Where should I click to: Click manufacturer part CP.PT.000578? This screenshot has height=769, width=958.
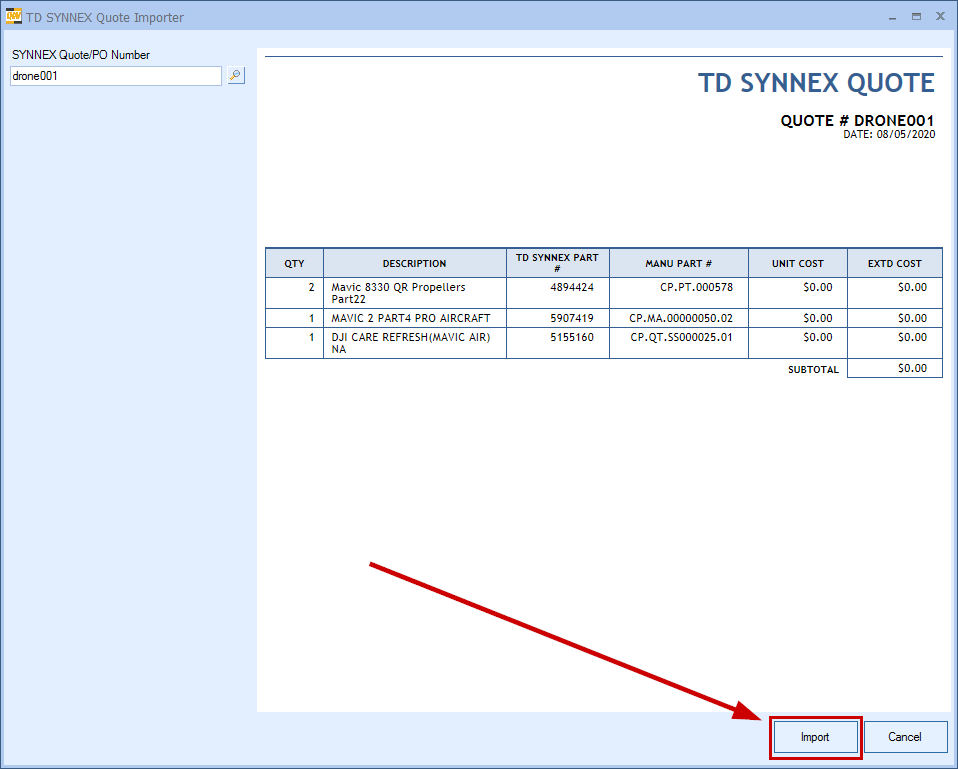click(x=697, y=287)
